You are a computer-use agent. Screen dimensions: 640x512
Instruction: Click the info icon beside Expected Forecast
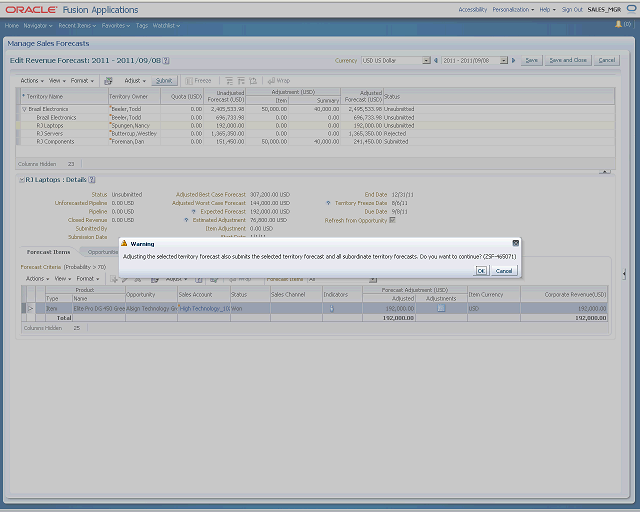point(193,211)
